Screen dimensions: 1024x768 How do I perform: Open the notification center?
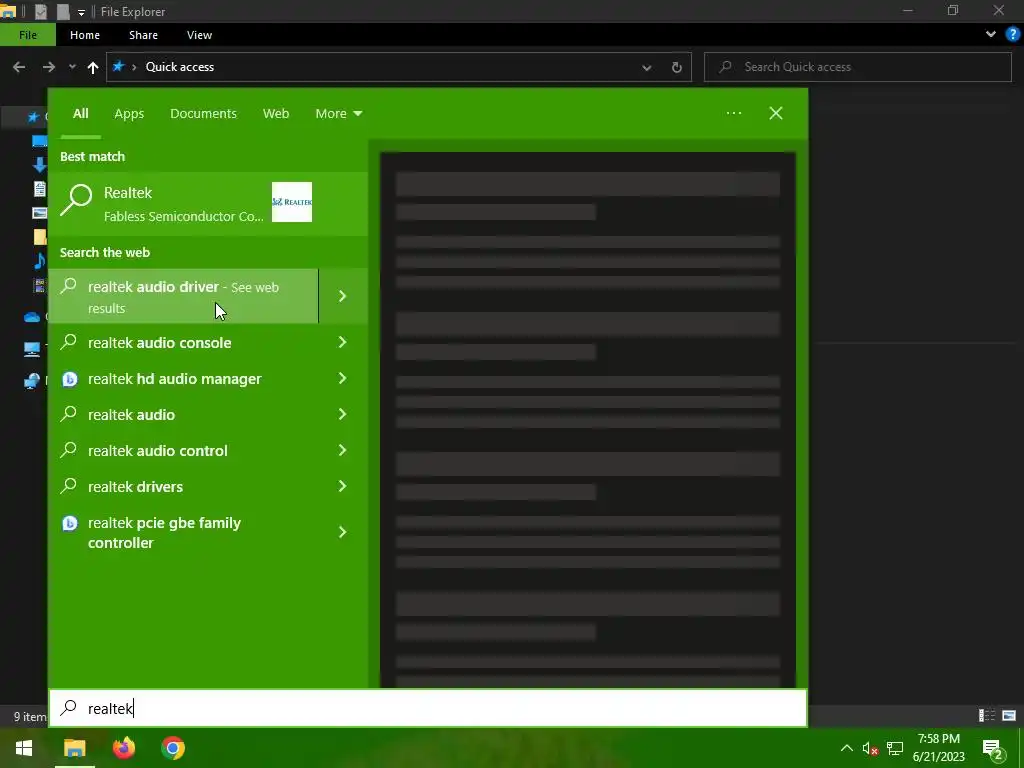tap(993, 749)
